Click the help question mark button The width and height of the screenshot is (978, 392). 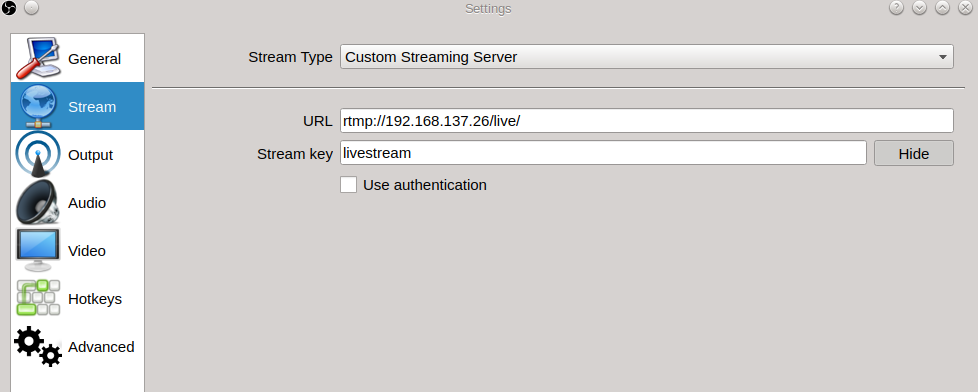coord(896,8)
